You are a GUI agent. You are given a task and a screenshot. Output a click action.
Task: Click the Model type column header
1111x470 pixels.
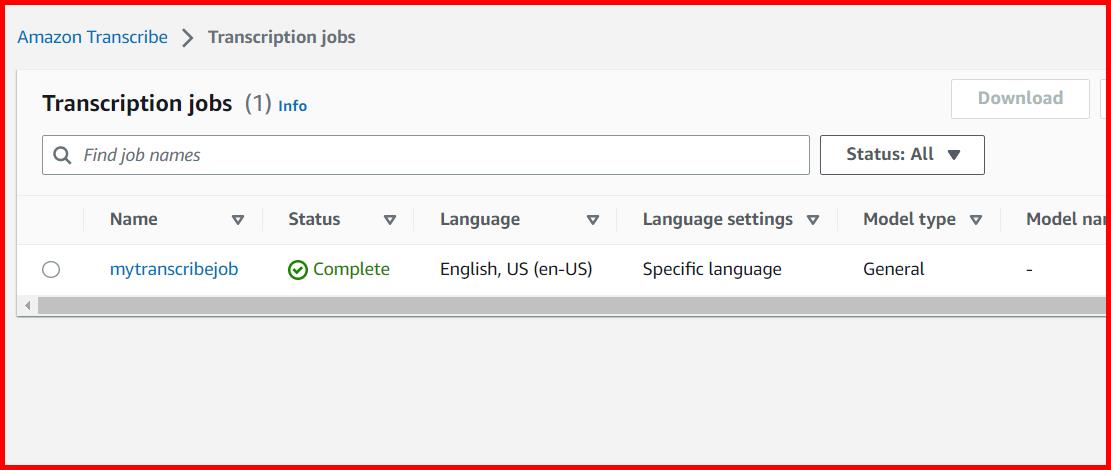pos(909,219)
